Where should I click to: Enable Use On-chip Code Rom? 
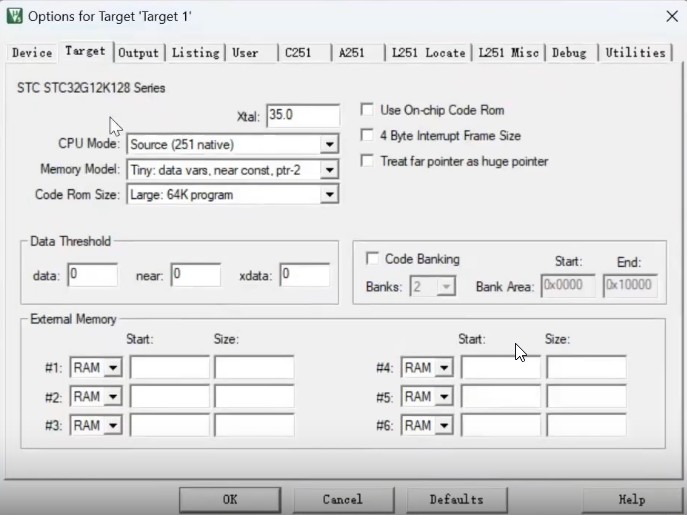(368, 110)
